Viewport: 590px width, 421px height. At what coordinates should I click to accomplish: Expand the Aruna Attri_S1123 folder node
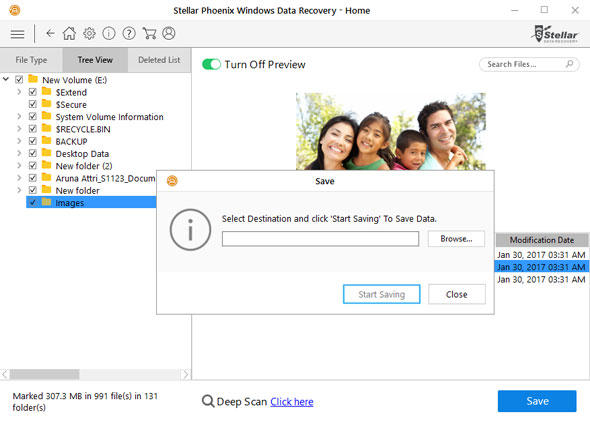19,178
